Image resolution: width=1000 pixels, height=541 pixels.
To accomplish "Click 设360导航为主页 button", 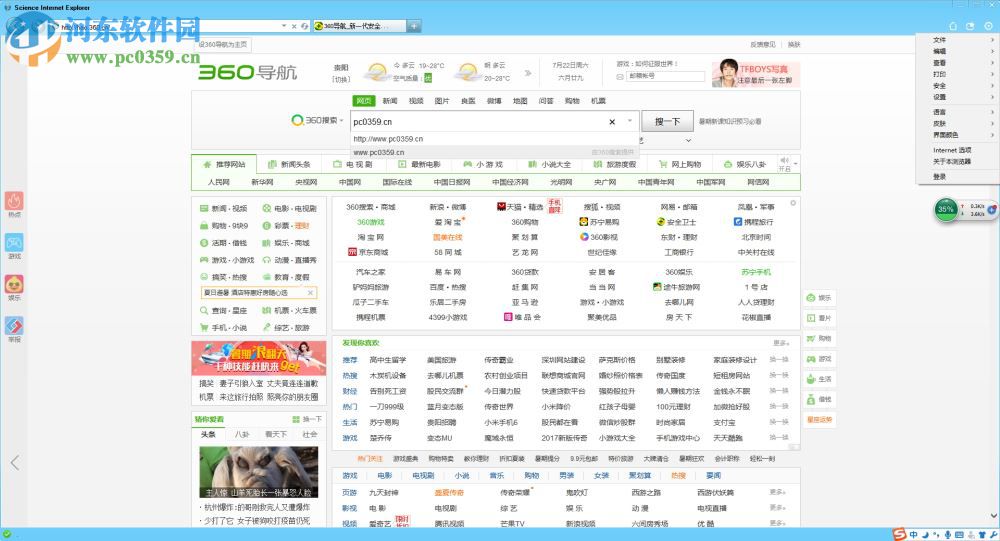I will pyautogui.click(x=223, y=45).
